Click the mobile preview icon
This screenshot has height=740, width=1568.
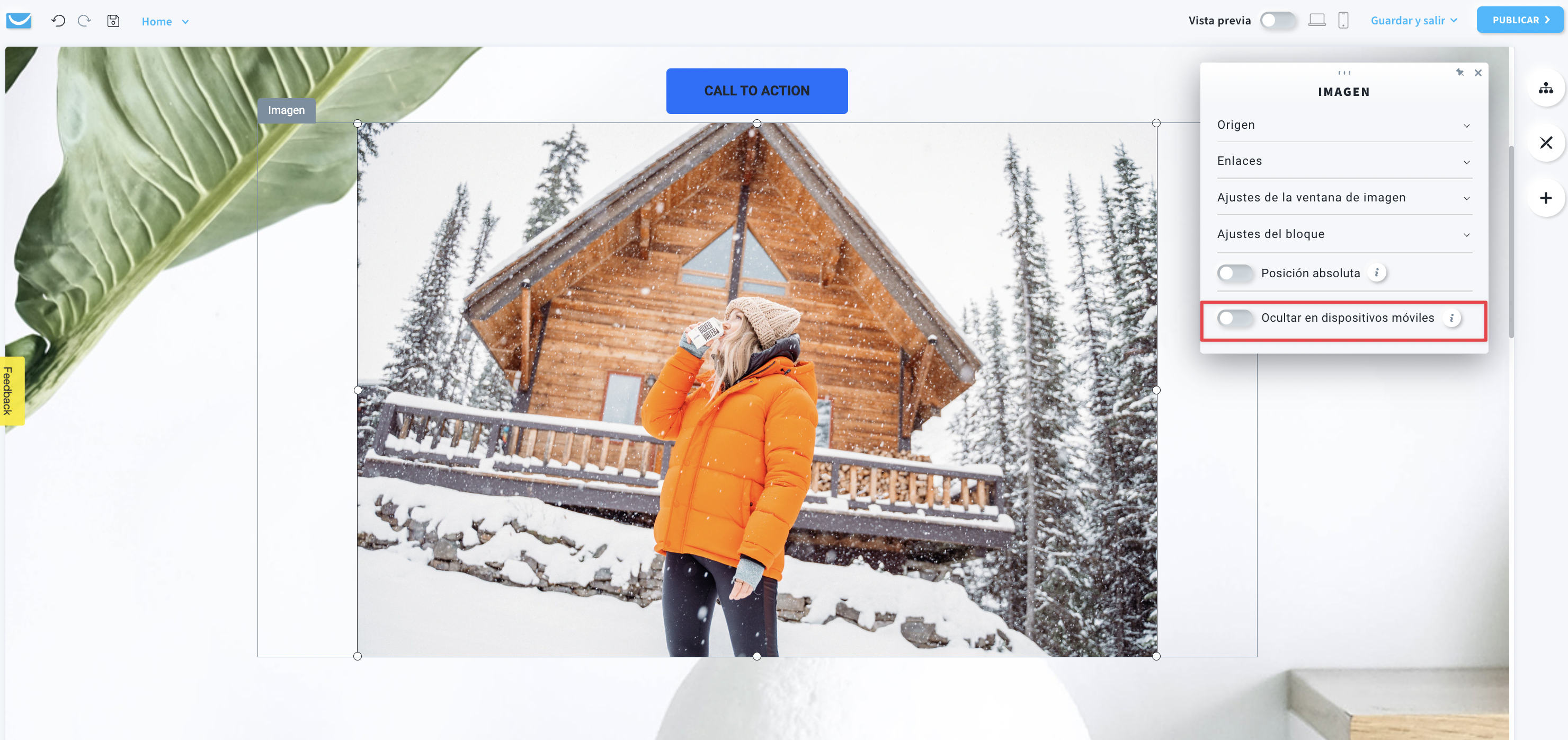point(1345,20)
